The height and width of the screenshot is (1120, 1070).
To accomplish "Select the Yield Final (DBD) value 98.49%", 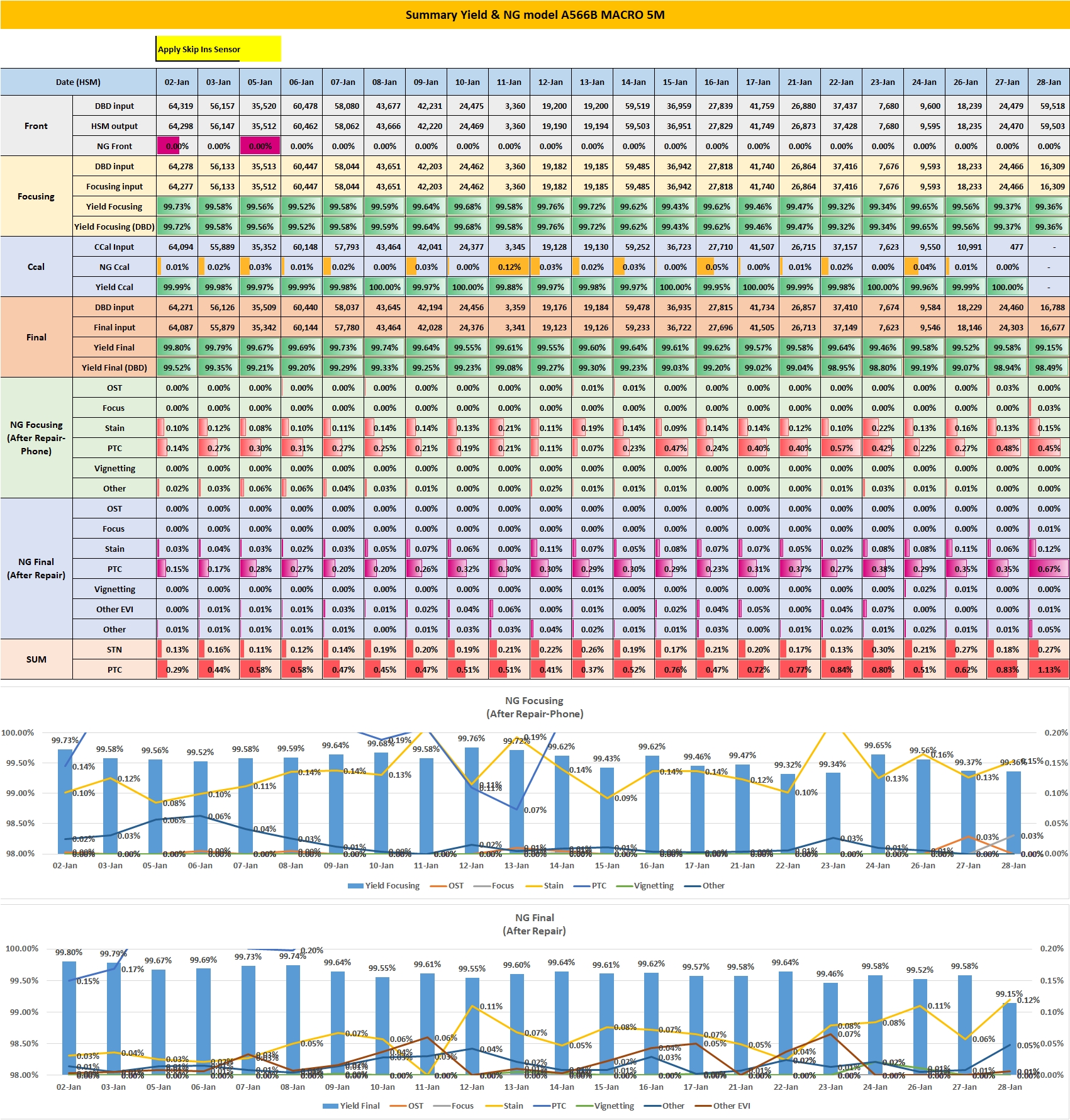I will [x=1049, y=367].
